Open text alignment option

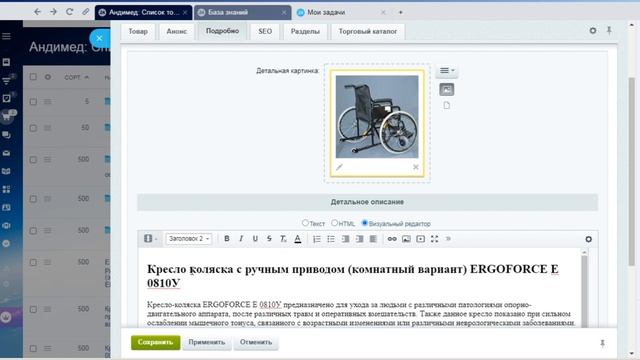pos(373,239)
